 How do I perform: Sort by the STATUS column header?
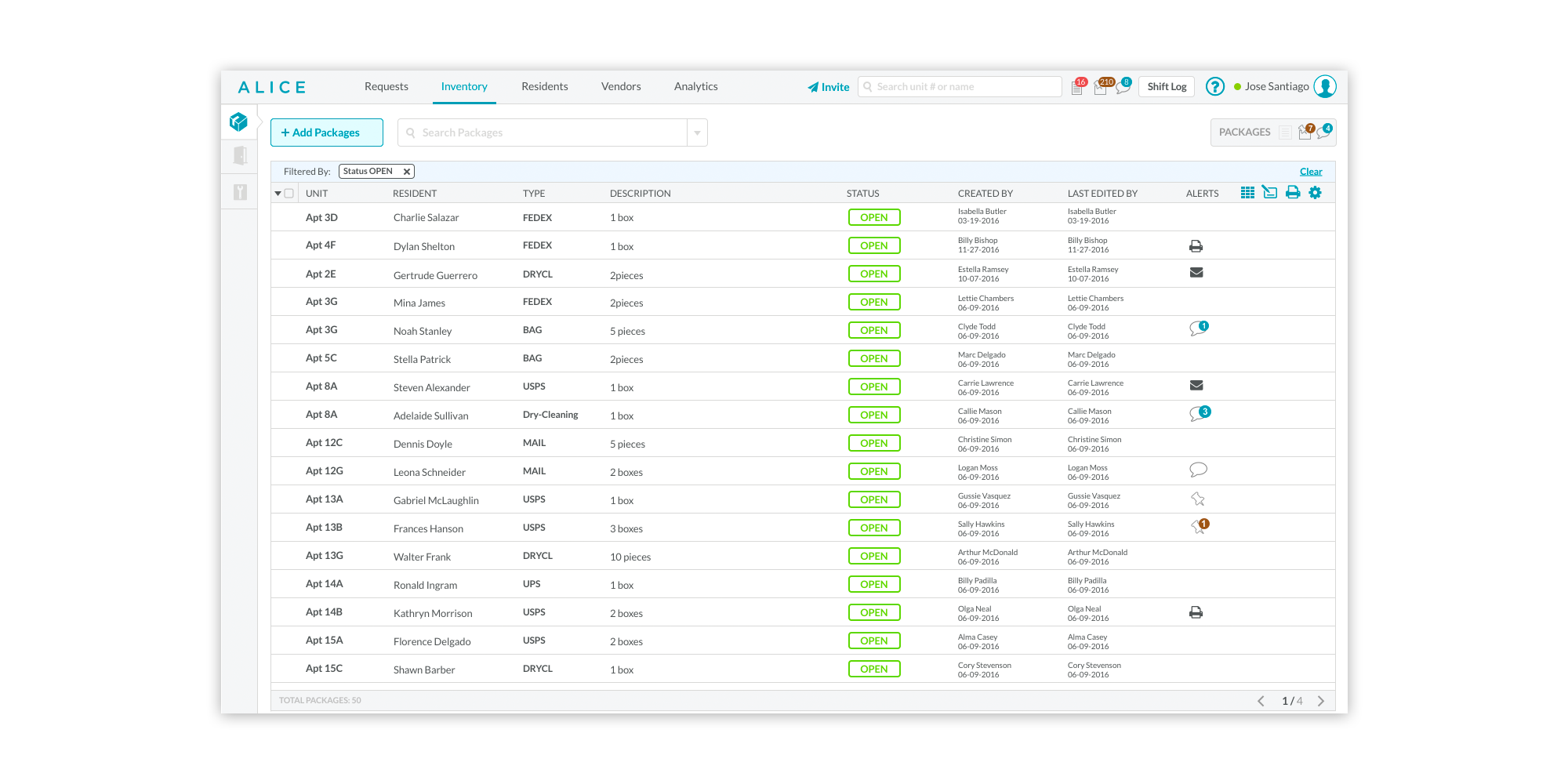point(863,194)
